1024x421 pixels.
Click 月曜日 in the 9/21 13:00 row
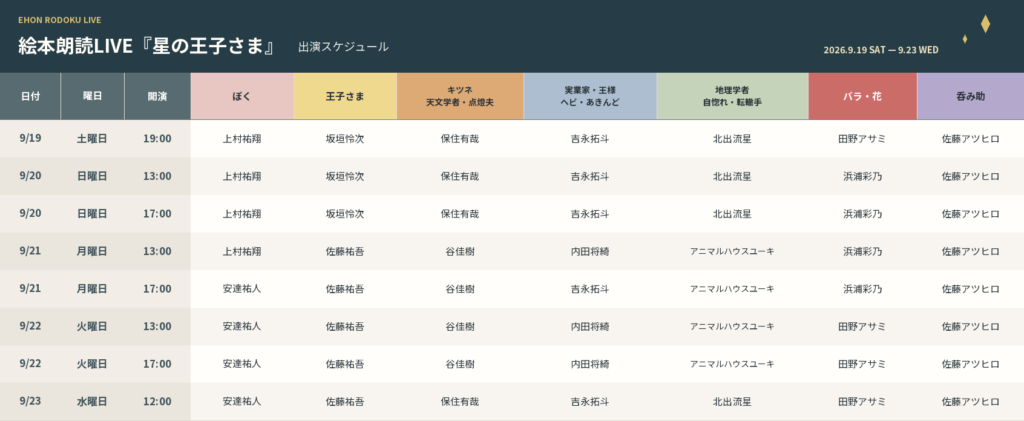[x=92, y=251]
